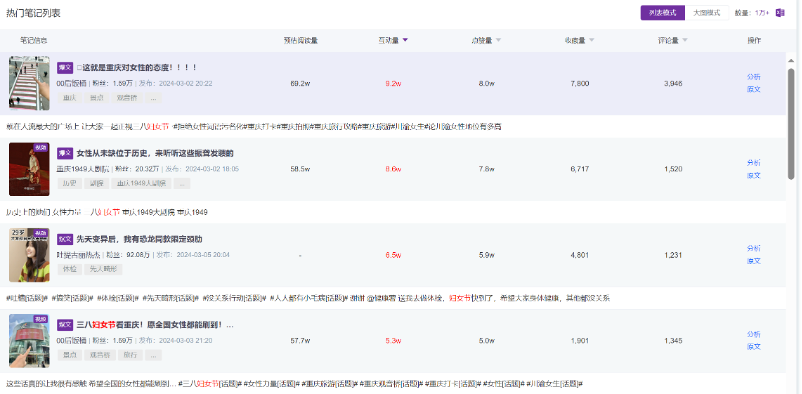This screenshot has width=802, height=394.
Task: Open thumbnail of 女性从未缺位于历史 note
Action: (x=29, y=169)
